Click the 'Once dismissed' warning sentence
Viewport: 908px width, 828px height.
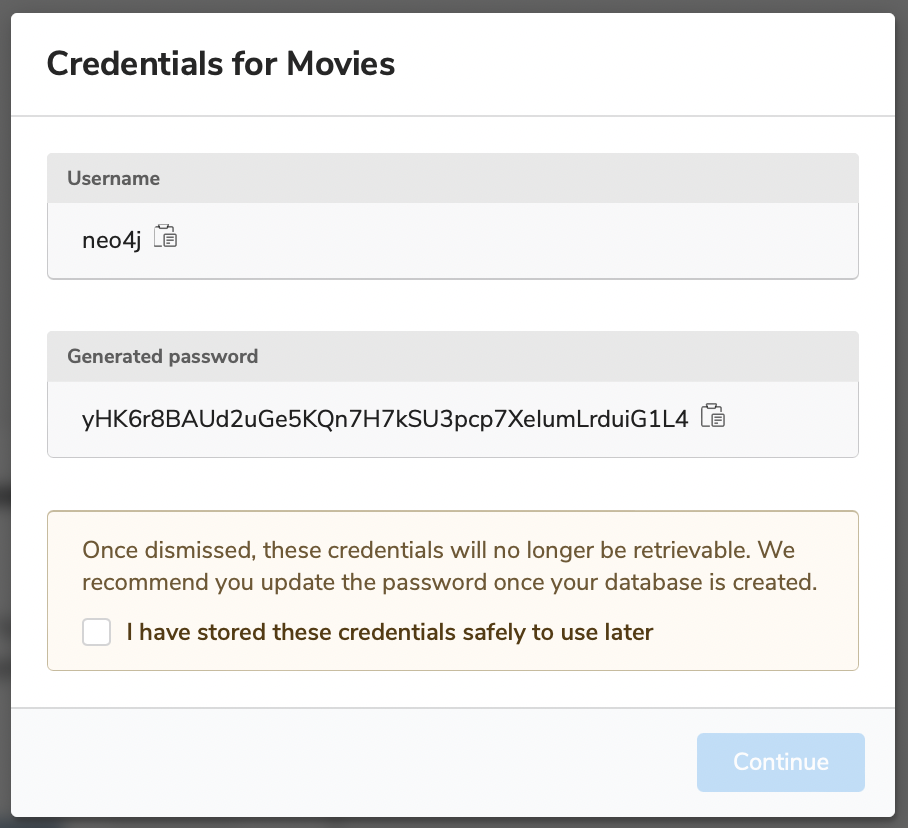[x=438, y=550]
